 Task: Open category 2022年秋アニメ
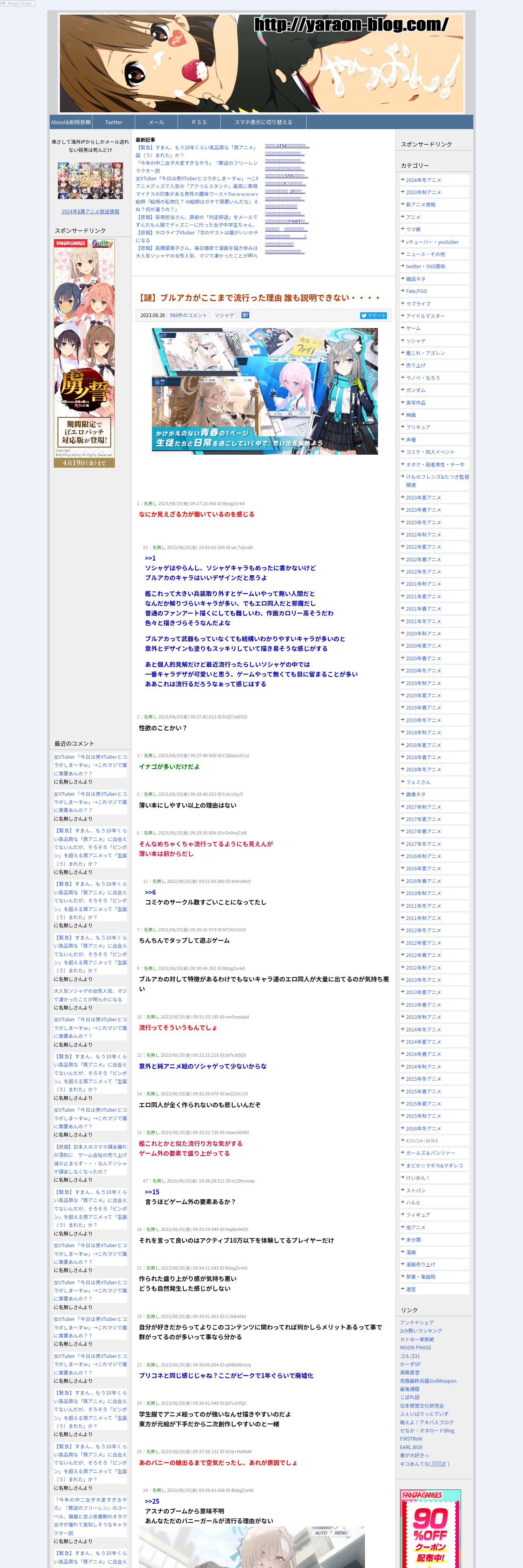pos(424,535)
